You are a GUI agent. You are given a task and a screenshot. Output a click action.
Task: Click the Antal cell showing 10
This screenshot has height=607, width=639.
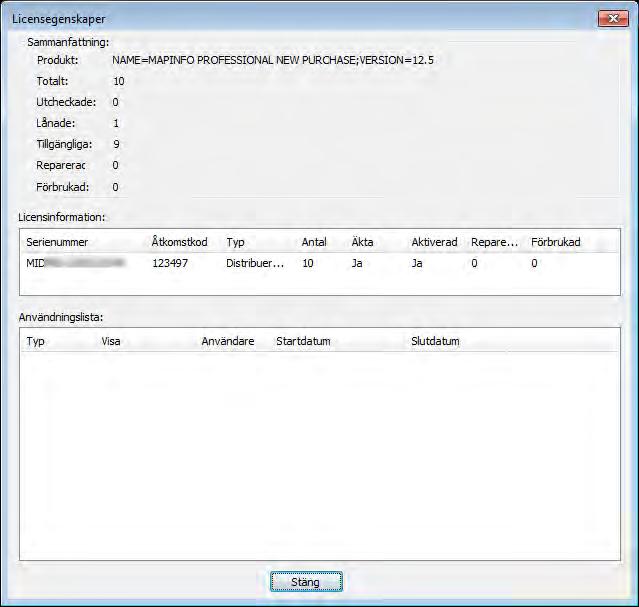(308, 263)
